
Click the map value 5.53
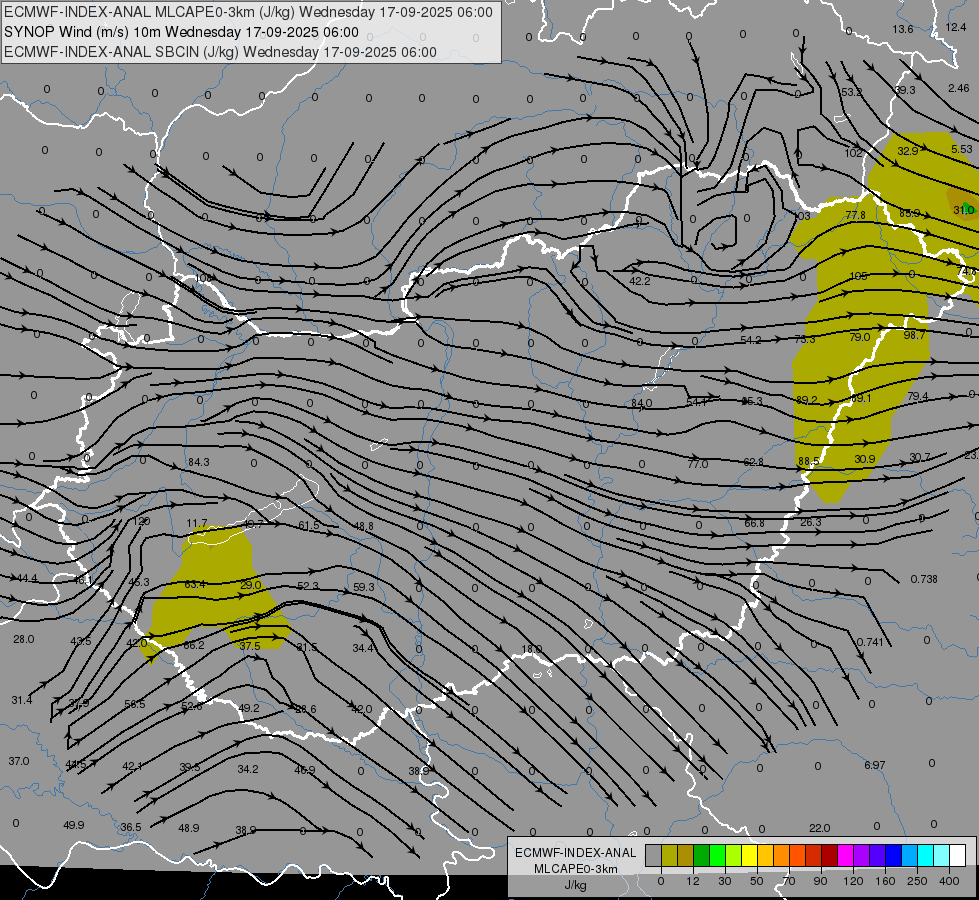click(962, 149)
